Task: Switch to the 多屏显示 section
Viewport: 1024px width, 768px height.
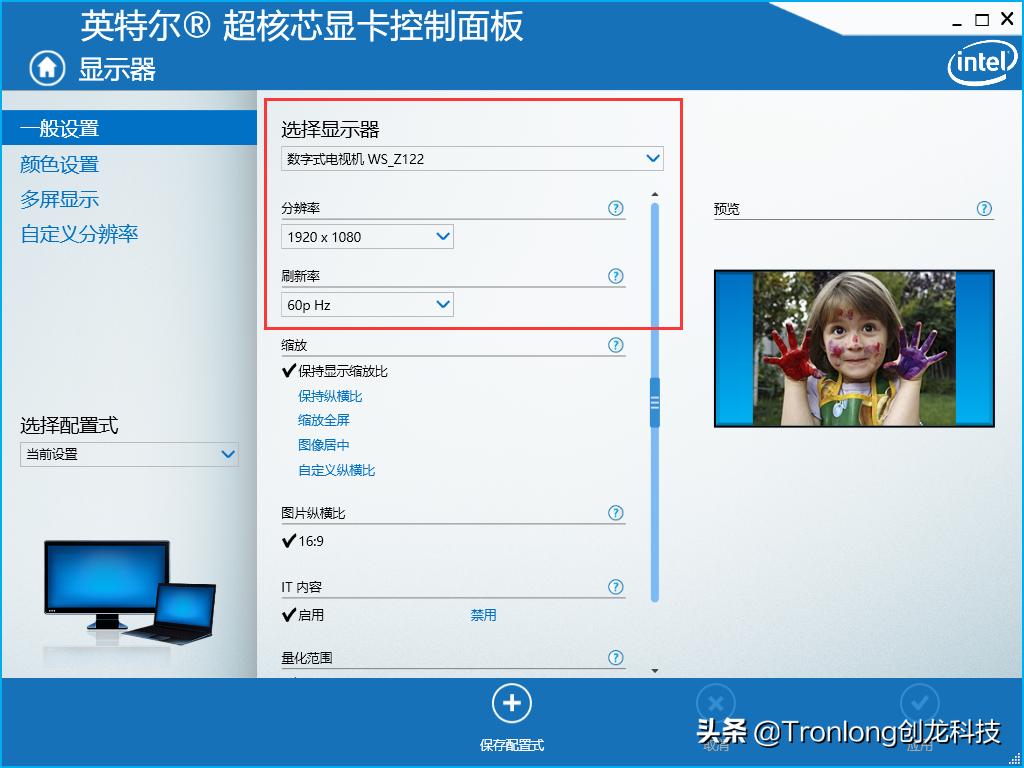Action: 58,199
